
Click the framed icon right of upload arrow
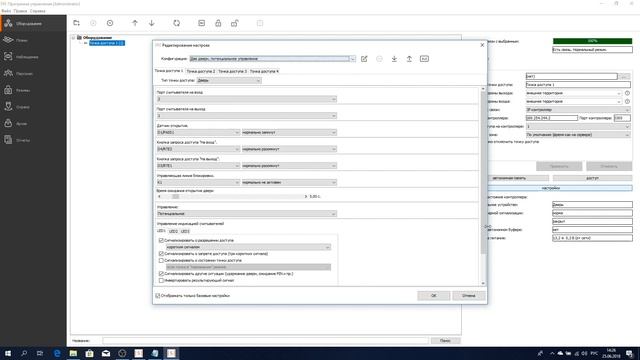point(424,59)
